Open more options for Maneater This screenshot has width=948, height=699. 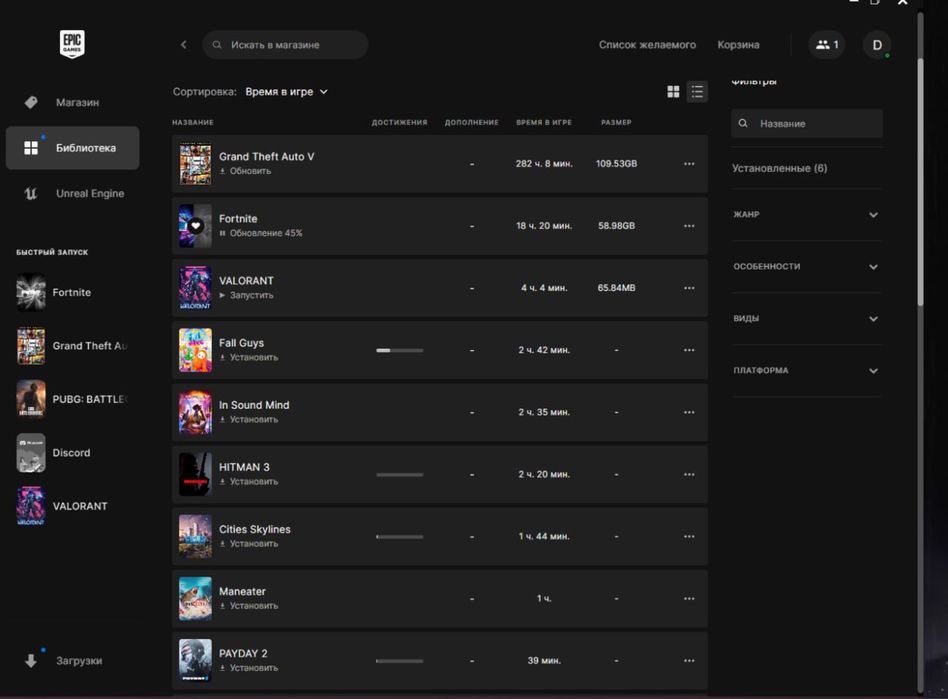(x=689, y=599)
